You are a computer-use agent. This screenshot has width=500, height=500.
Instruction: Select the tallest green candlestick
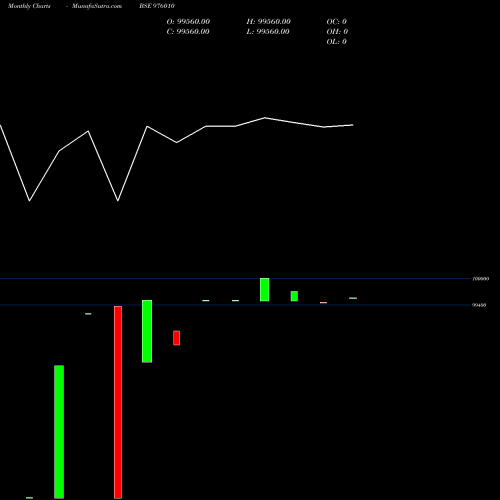(x=59, y=432)
